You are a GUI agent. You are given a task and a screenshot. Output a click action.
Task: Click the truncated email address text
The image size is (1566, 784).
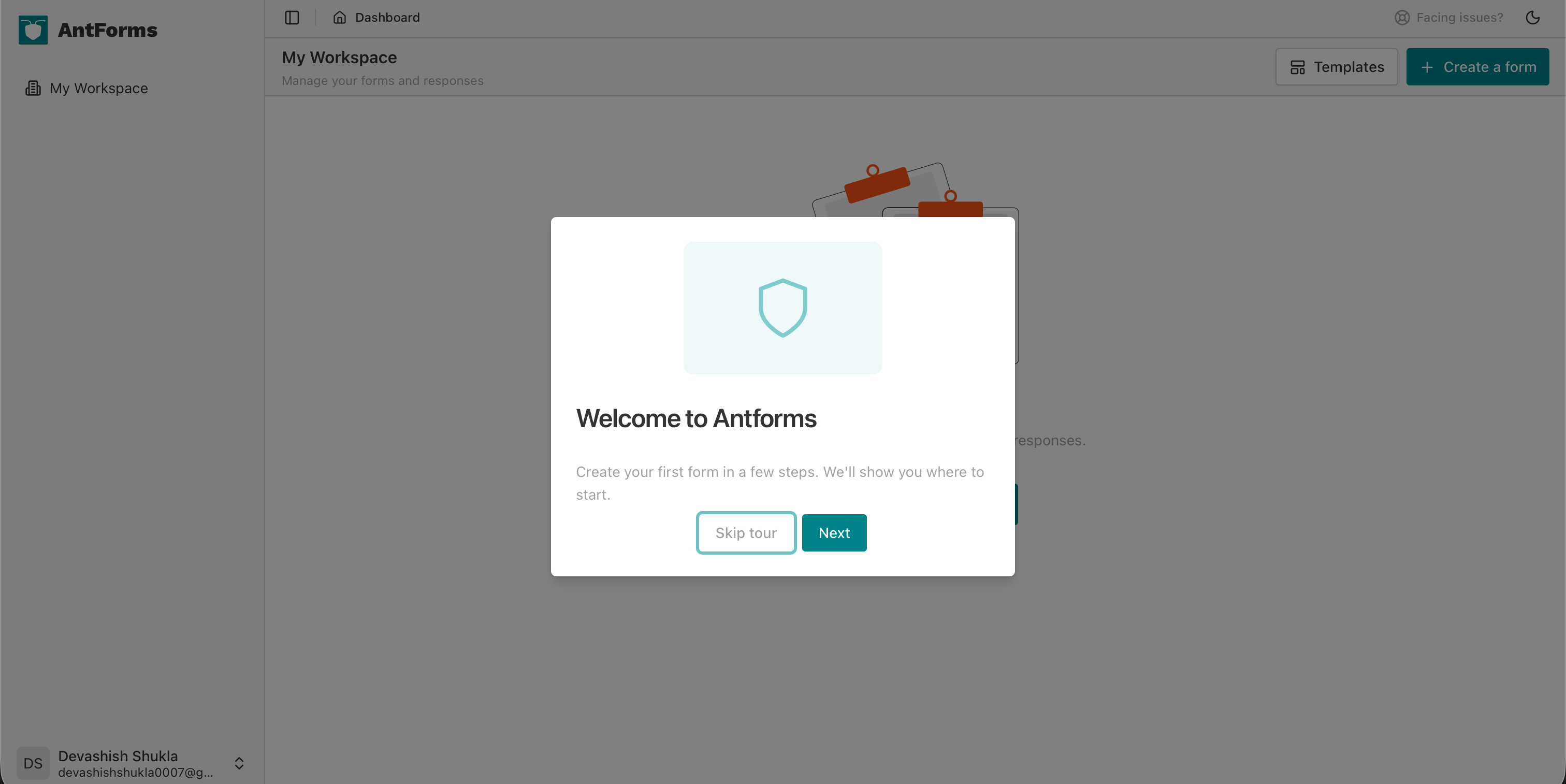point(135,772)
